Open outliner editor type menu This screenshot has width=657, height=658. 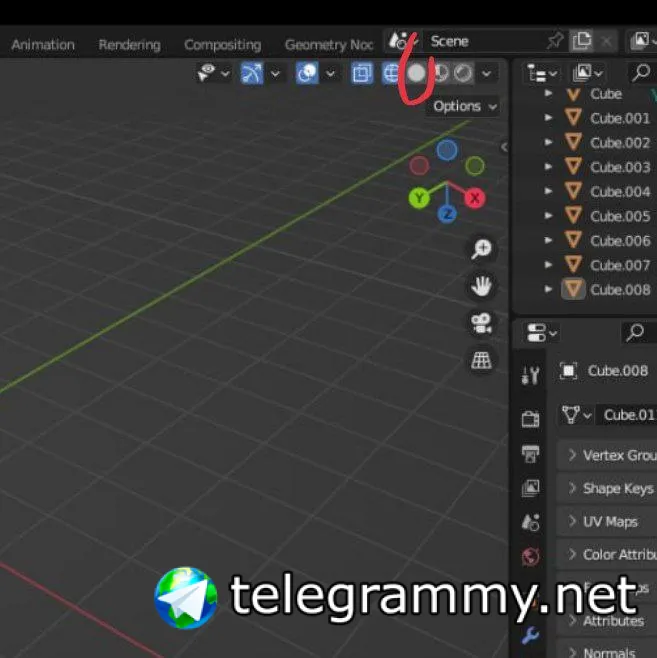coord(542,74)
